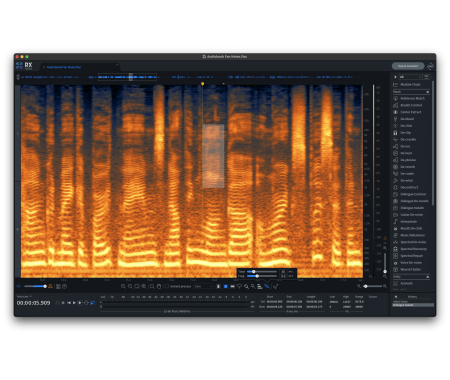
Task: Open the Dialogue Contour module
Action: 412,194
